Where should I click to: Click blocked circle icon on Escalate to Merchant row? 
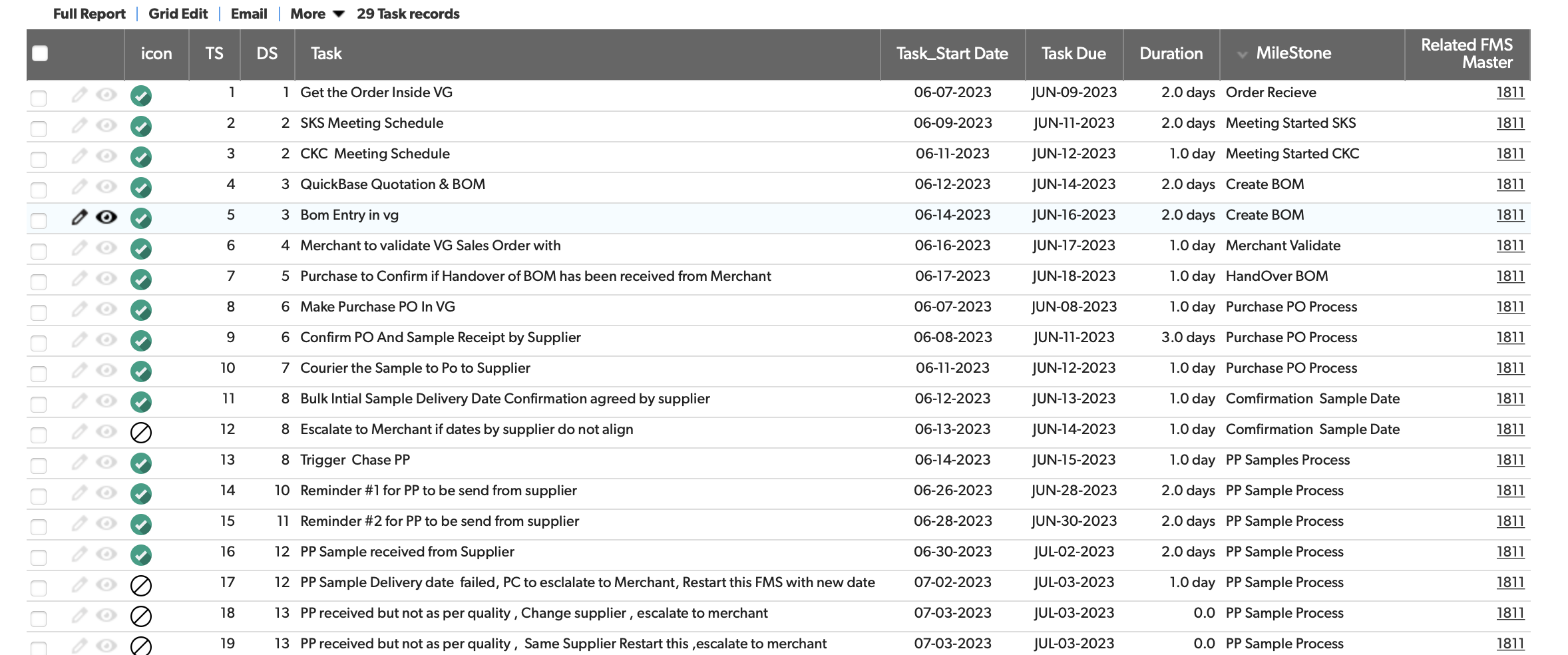click(x=141, y=433)
